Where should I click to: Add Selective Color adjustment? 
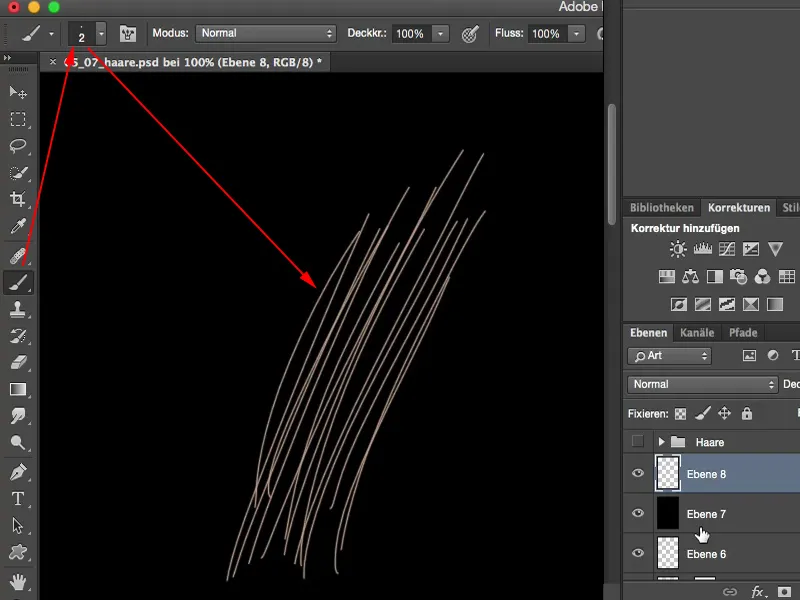[751, 305]
